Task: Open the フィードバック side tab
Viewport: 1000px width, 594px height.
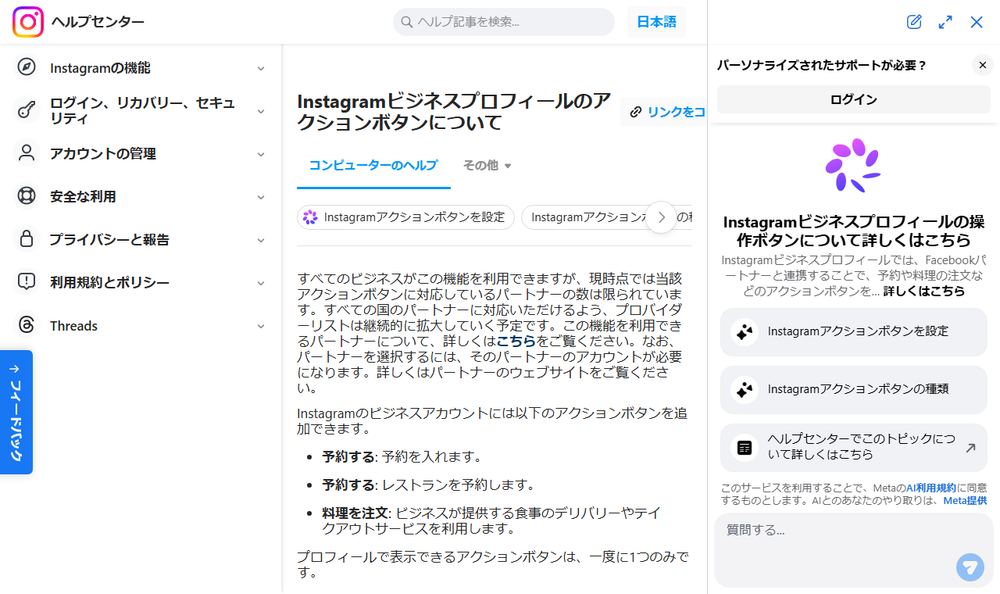Action: [16, 412]
